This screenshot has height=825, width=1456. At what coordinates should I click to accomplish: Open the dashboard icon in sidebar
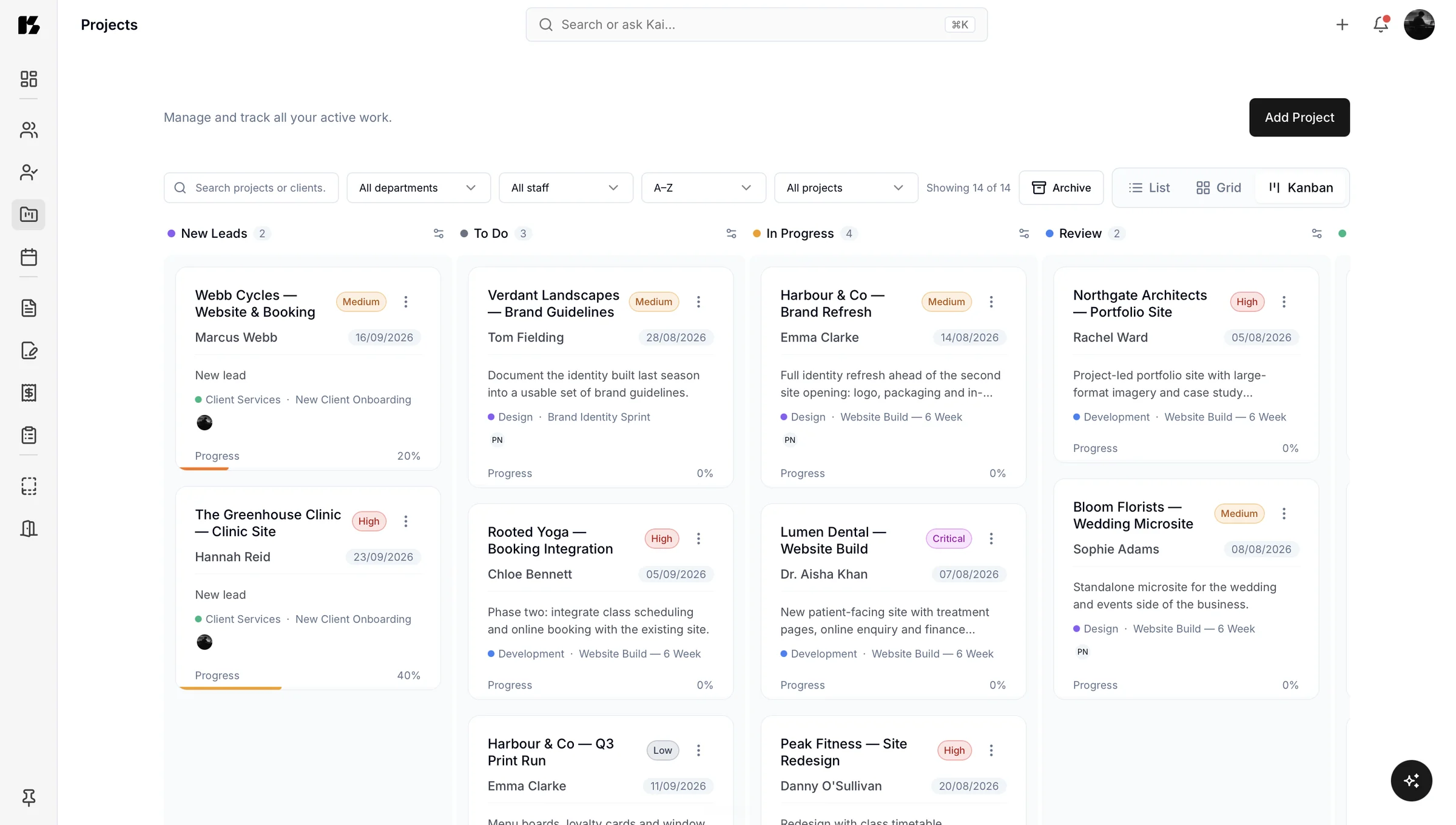[x=29, y=79]
